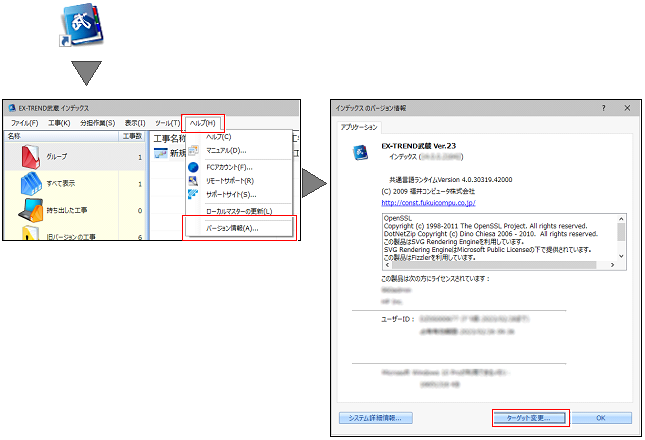Viewport: 645px width, 440px height.
Task: Close the インデックスのバージョン情報 dialog
Action: pyautogui.click(x=627, y=108)
